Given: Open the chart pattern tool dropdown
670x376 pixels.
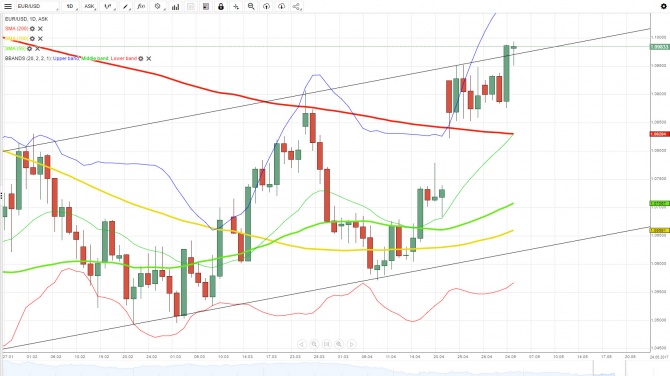Looking at the screenshot, I should pyautogui.click(x=158, y=6).
